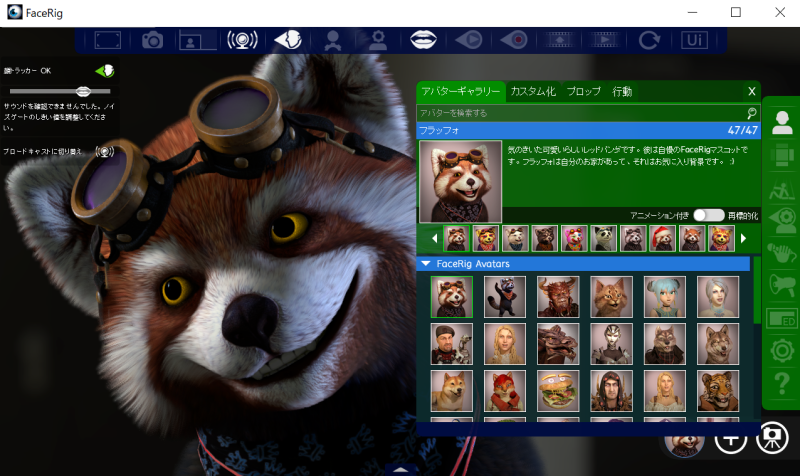The width and height of the screenshot is (800, 476).
Task: Open the ED editor icon in sidebar
Action: coord(782,319)
